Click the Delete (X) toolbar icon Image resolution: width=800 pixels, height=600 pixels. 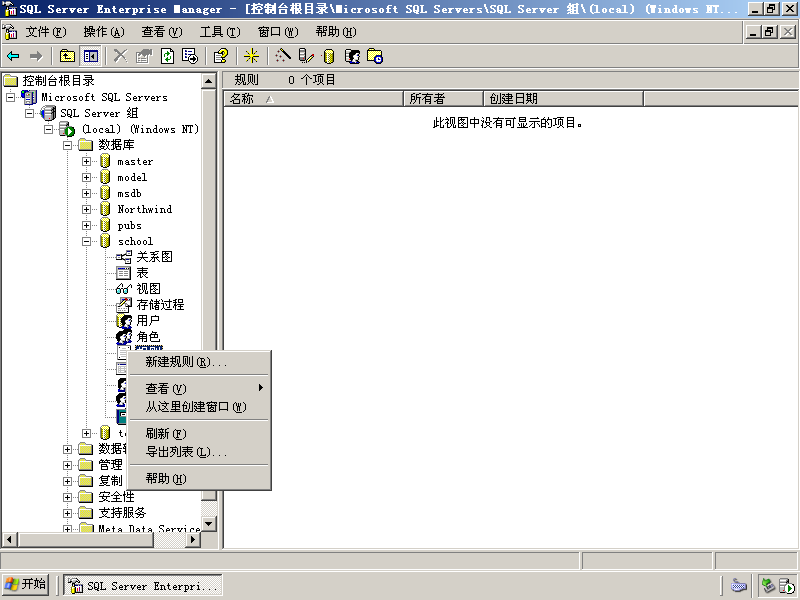tap(120, 56)
